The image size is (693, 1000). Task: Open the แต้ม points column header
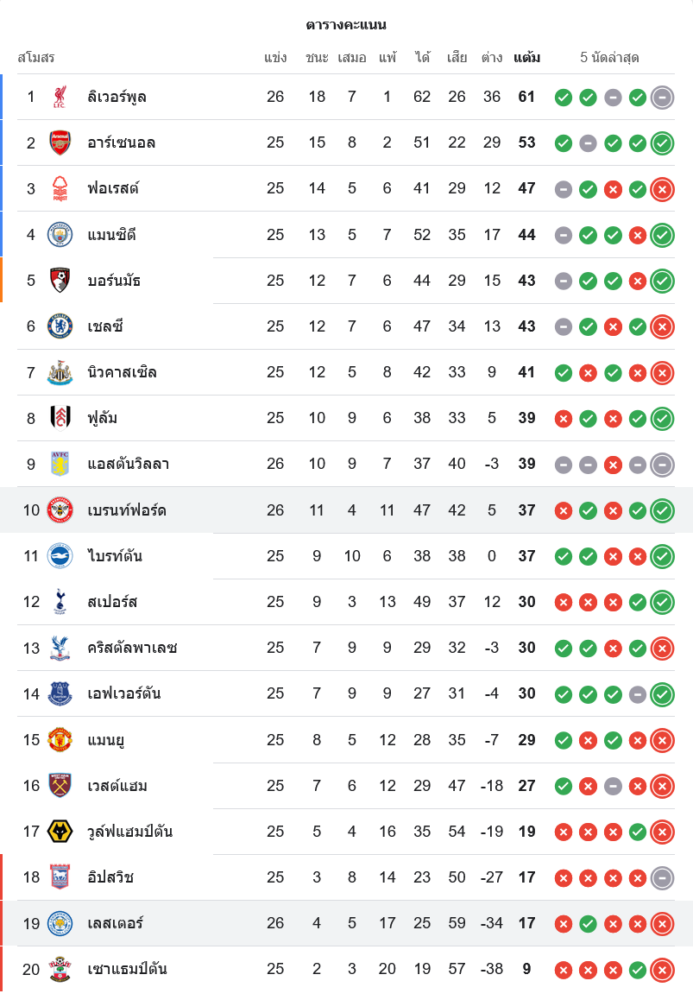pos(527,58)
